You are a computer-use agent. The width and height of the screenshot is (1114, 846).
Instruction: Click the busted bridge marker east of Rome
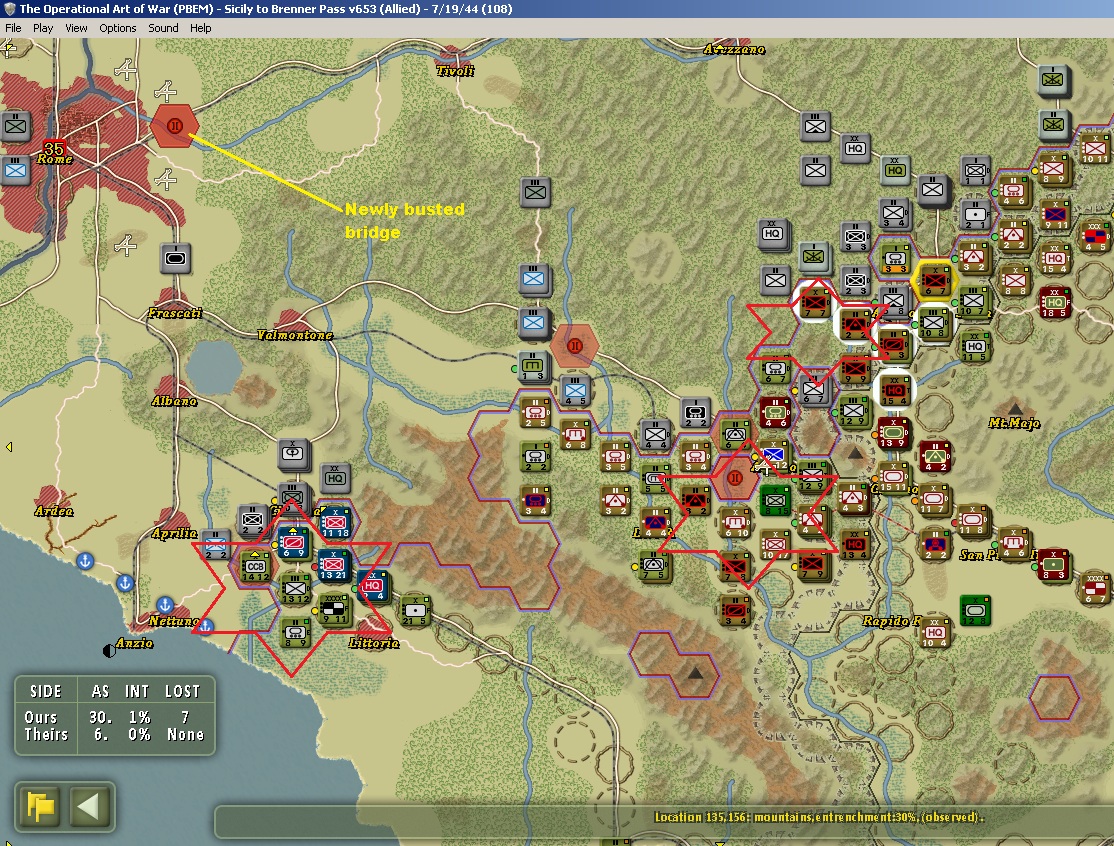175,126
